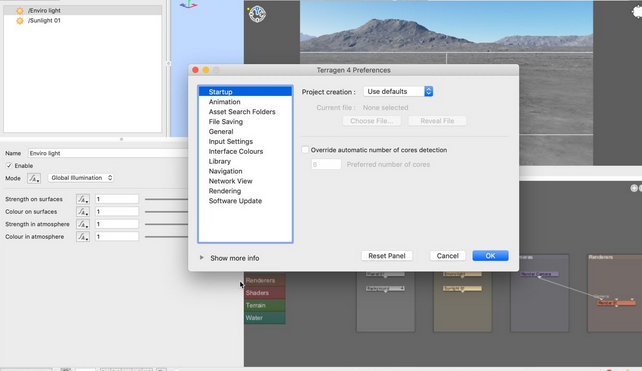Click the Choose File... button
Image resolution: width=642 pixels, height=371 pixels.
pos(372,121)
